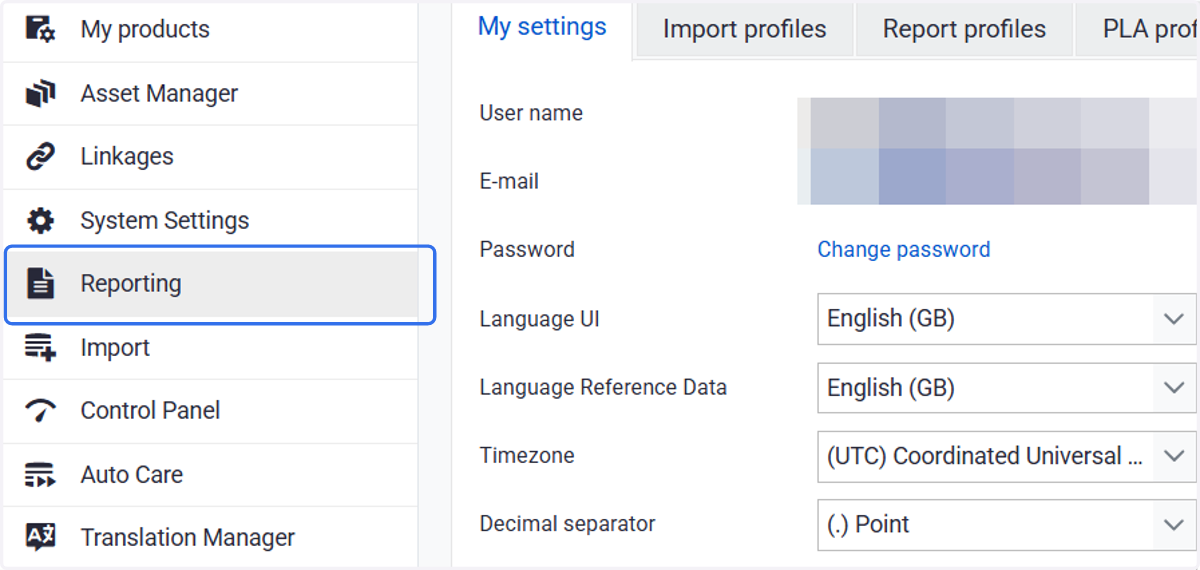Viewport: 1200px width, 570px height.
Task: Open My products in the sidebar
Action: [210, 30]
